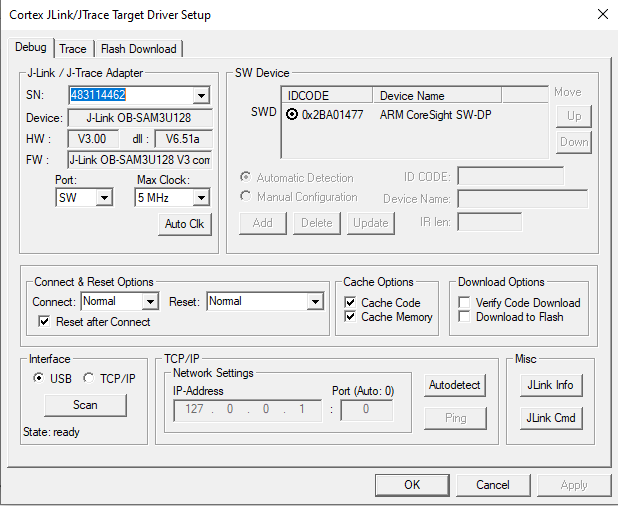Viewport: 618px width, 506px height.
Task: Open the Flash Download tab
Action: click(139, 49)
